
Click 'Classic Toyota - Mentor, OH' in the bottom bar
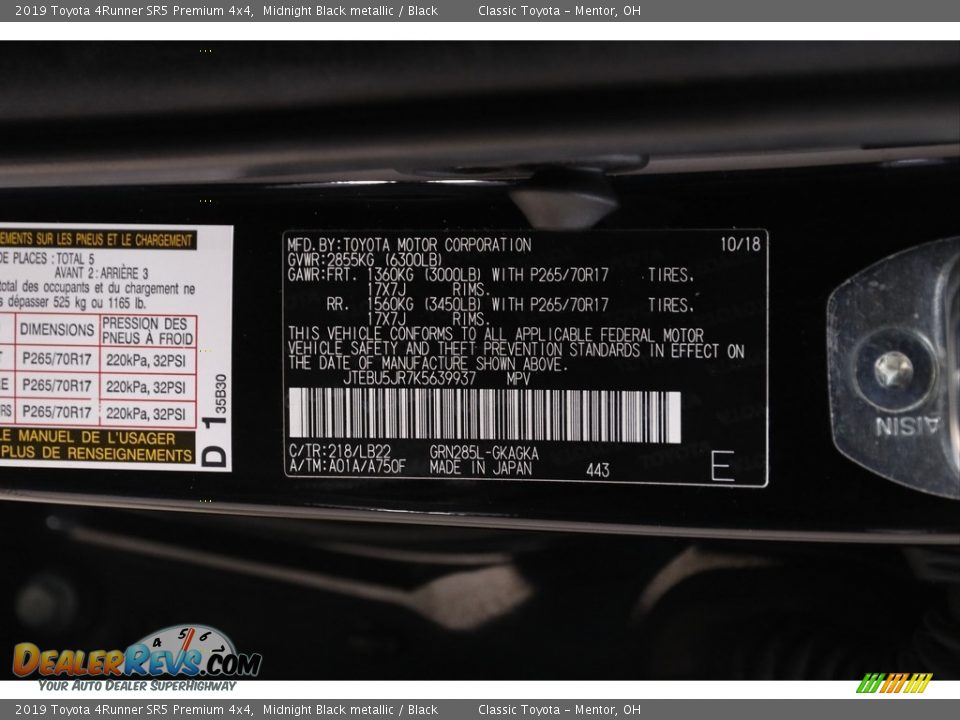click(559, 709)
